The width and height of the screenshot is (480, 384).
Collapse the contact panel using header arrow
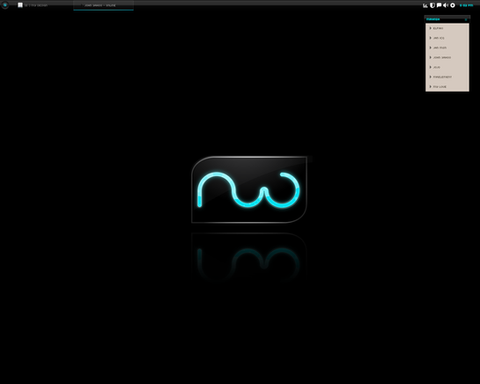[466, 19]
